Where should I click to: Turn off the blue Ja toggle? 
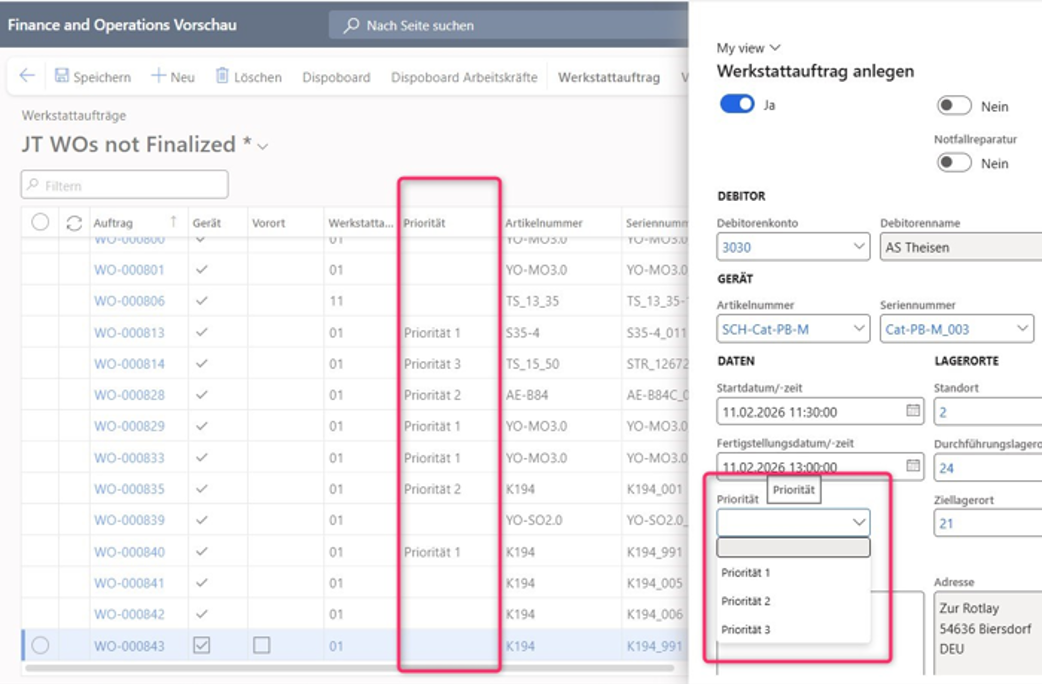tap(737, 104)
